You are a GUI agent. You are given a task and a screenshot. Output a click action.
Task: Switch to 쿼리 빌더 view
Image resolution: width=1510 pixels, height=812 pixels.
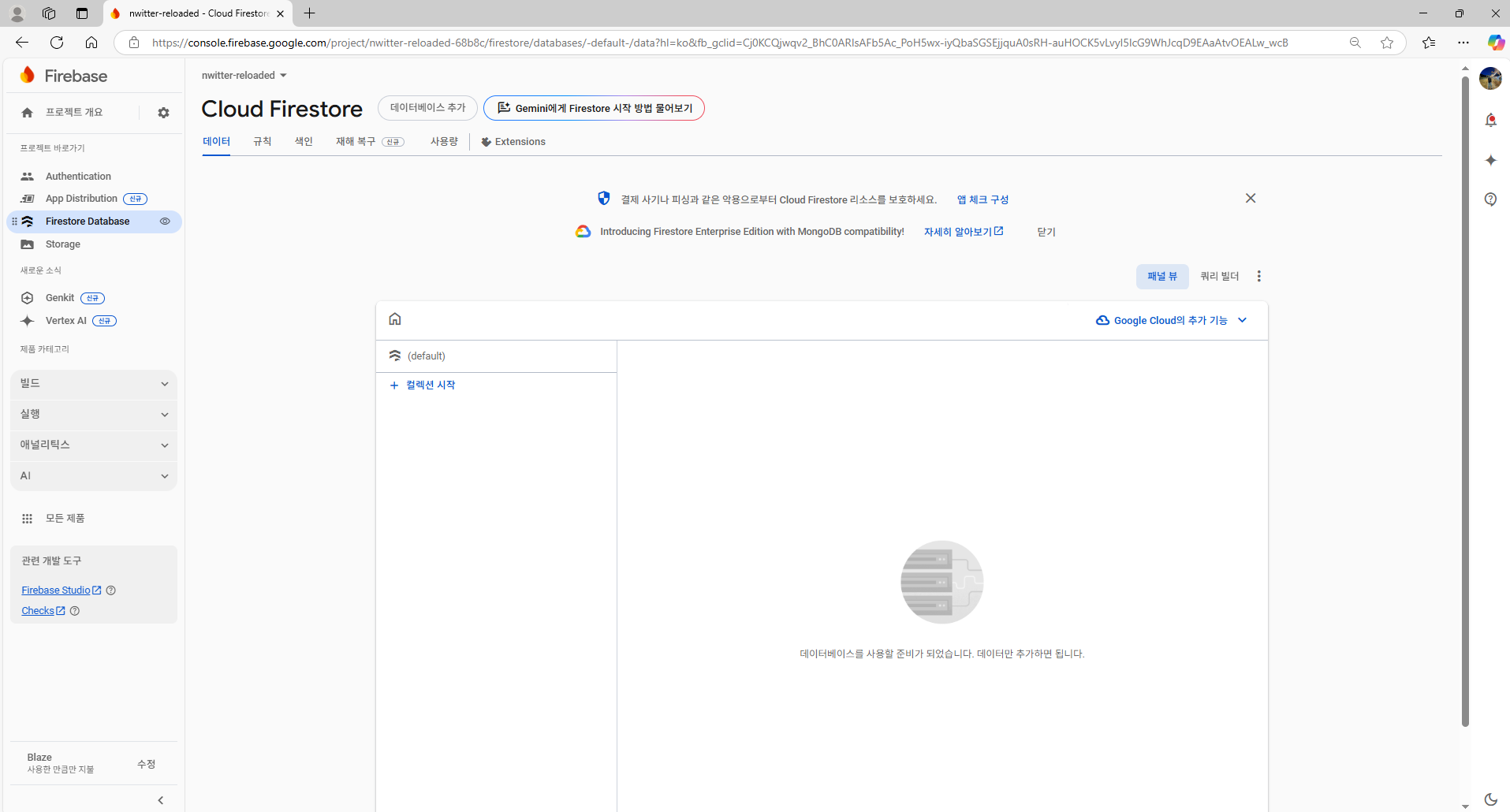point(1220,277)
